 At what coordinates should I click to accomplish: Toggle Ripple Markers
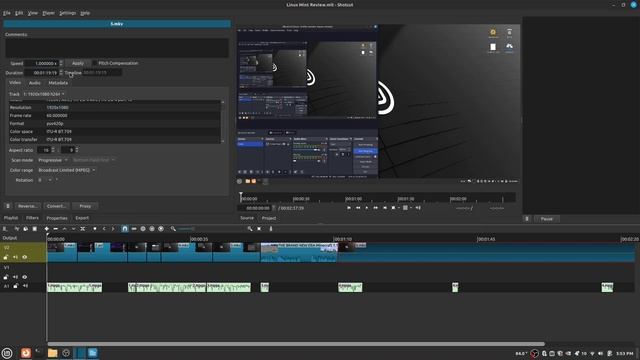tap(161, 229)
